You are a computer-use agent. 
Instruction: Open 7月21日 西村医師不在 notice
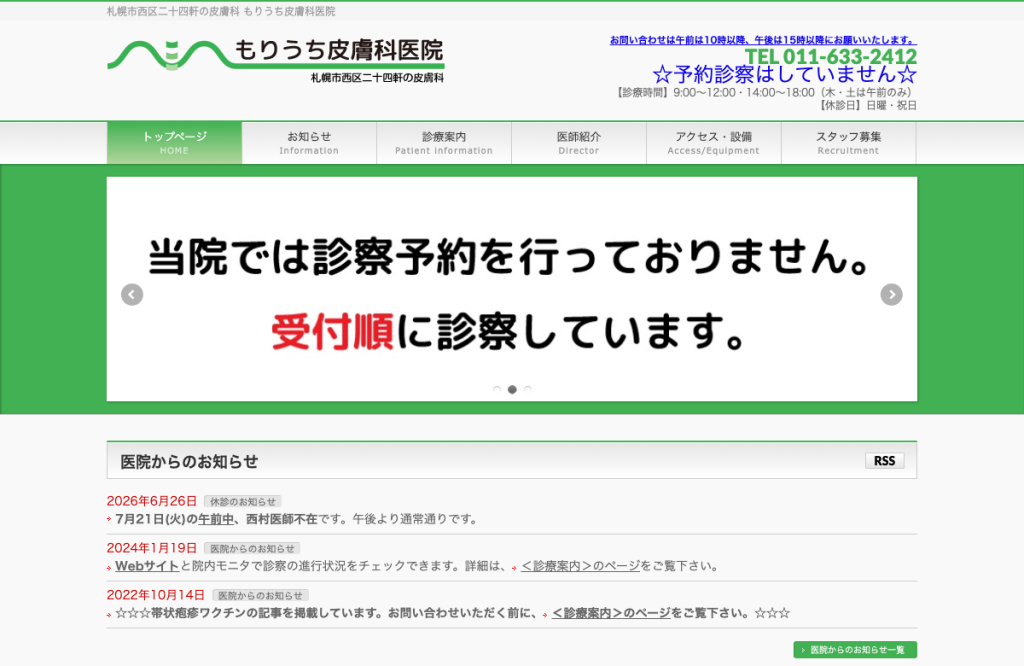coord(296,519)
